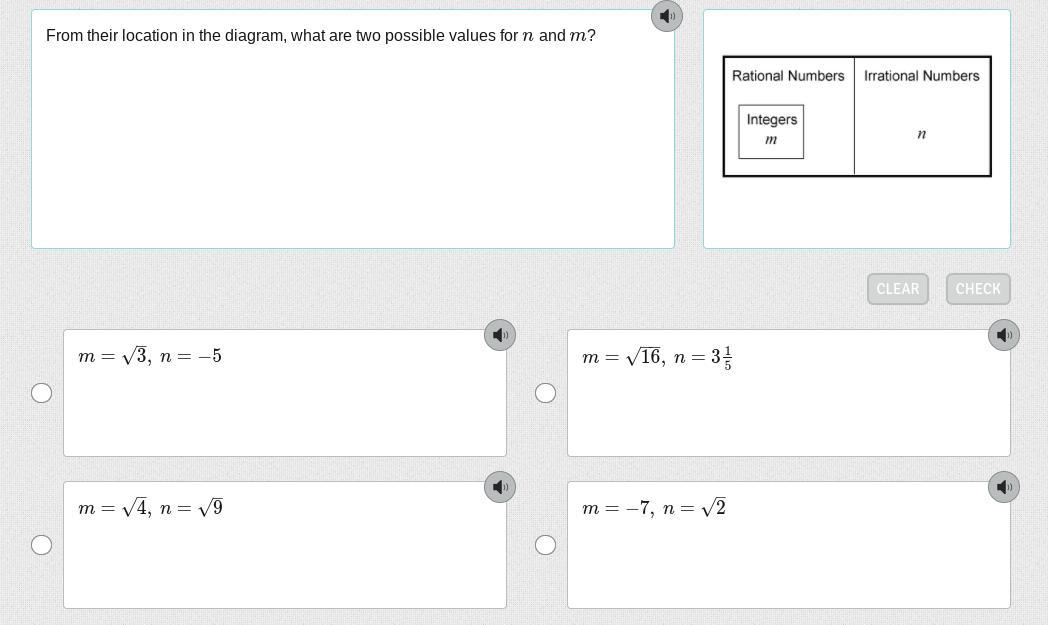1048x625 pixels.
Task: Click the answer card m = √4, n = √9
Action: pyautogui.click(x=285, y=545)
